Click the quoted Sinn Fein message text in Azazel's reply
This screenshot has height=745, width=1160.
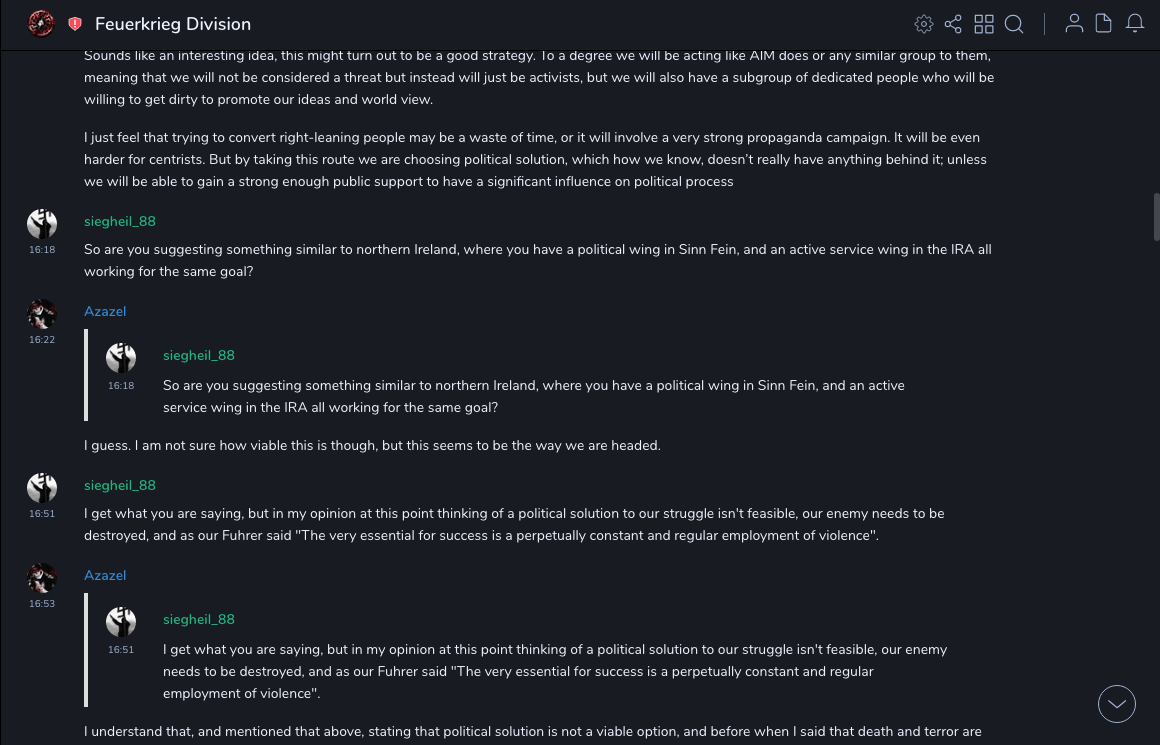coord(533,396)
